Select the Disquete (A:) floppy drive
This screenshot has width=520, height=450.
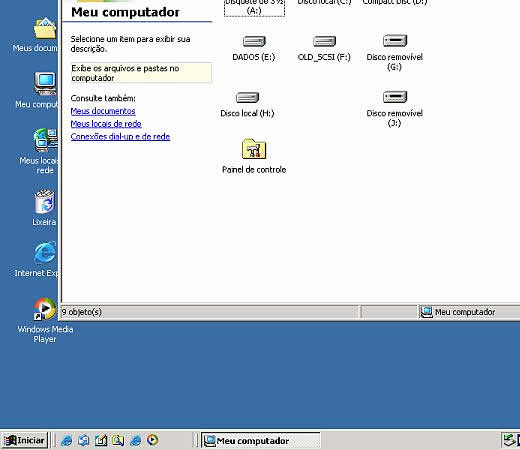254,8
